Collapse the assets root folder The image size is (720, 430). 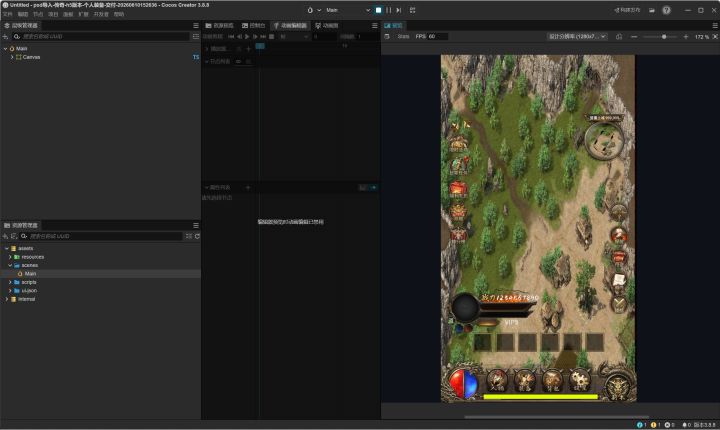7,248
